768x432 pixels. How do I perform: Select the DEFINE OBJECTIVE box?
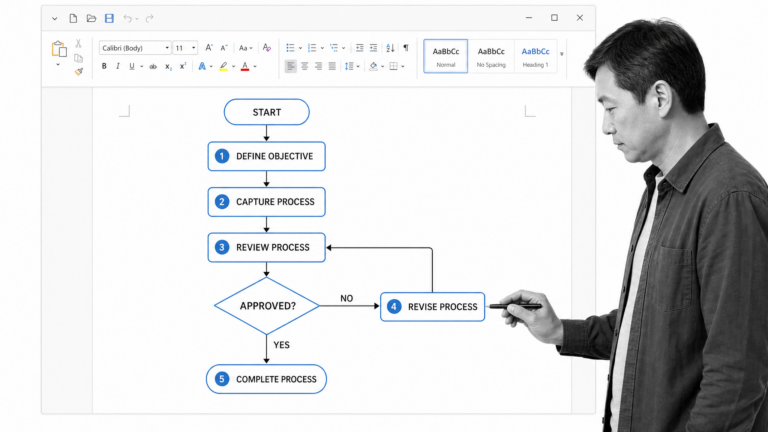[x=266, y=156]
